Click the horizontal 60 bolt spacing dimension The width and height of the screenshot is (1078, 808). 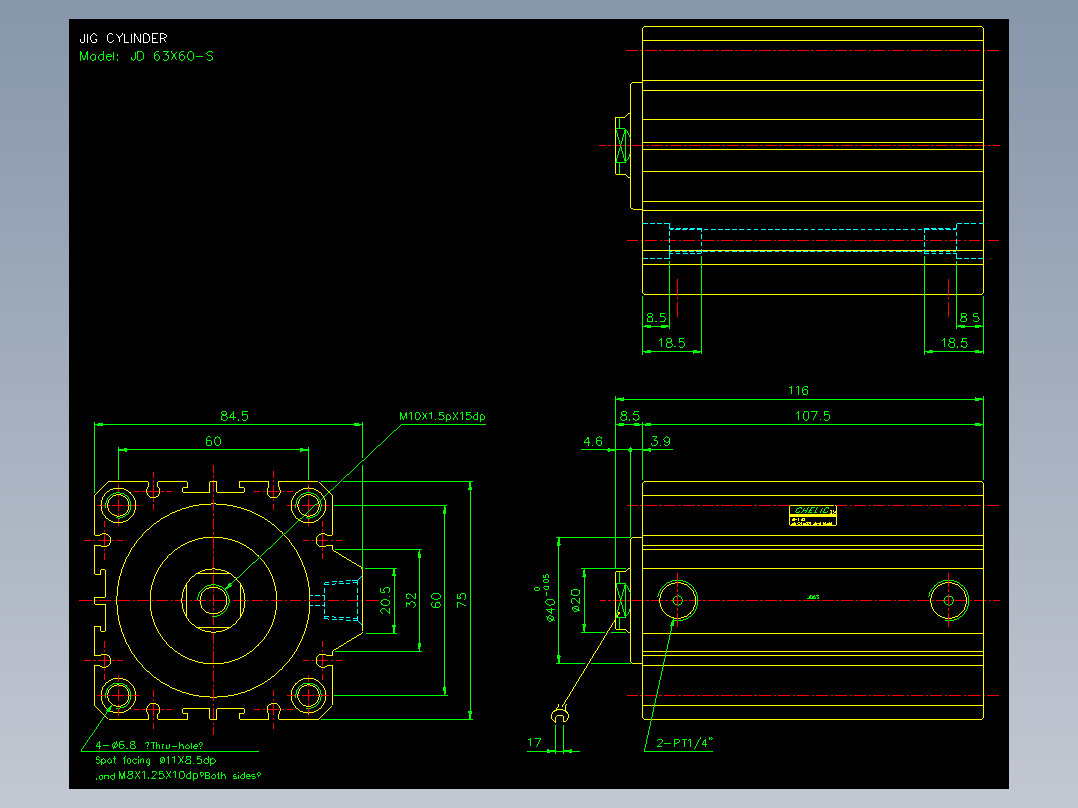pos(213,441)
